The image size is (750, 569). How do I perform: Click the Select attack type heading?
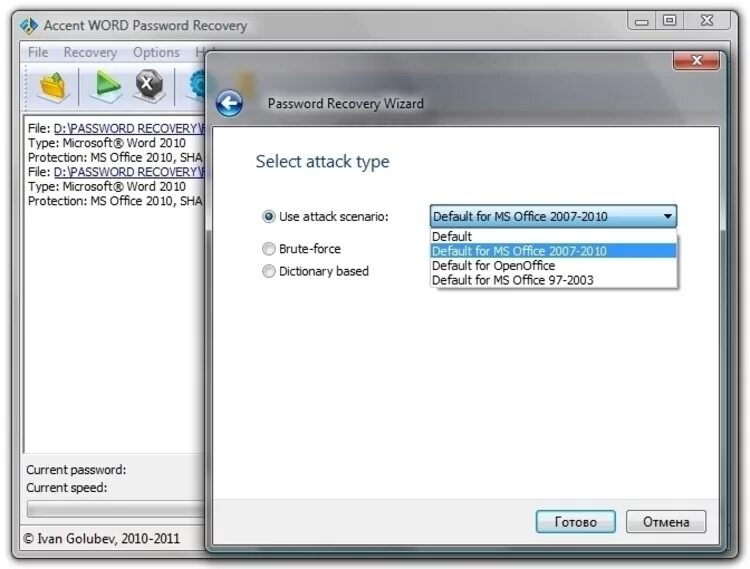point(322,162)
